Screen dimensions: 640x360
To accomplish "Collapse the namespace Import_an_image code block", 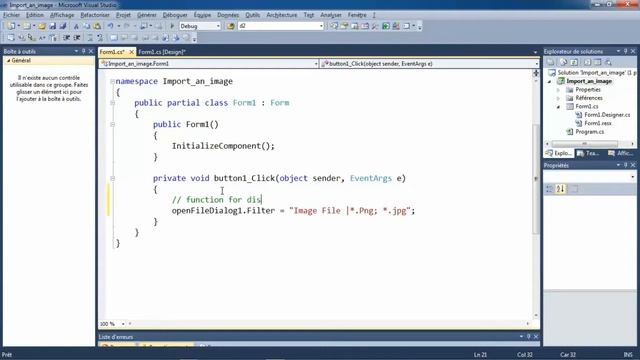I will click(x=112, y=81).
